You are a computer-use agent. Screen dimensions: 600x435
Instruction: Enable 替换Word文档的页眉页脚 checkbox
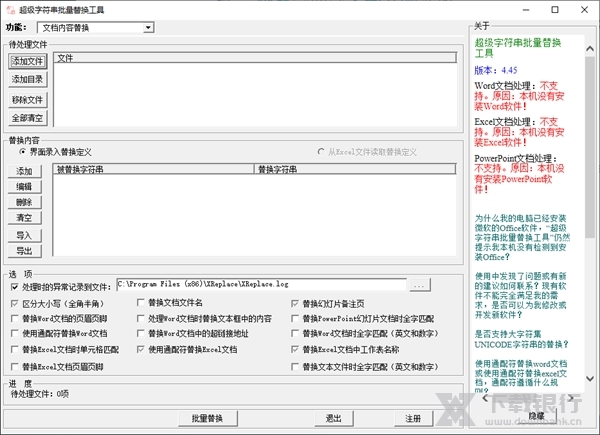click(x=15, y=318)
